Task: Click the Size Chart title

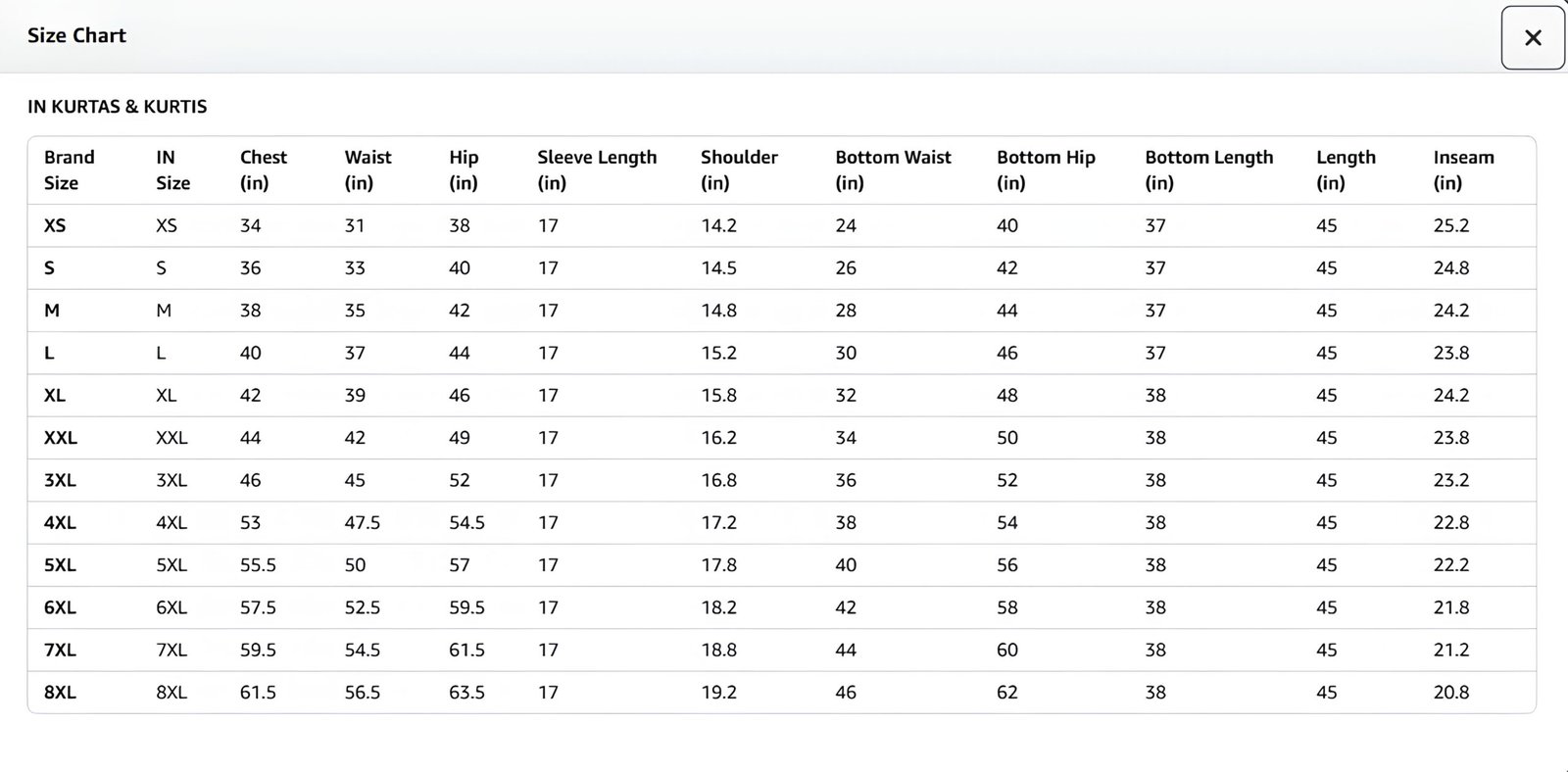Action: point(76,35)
